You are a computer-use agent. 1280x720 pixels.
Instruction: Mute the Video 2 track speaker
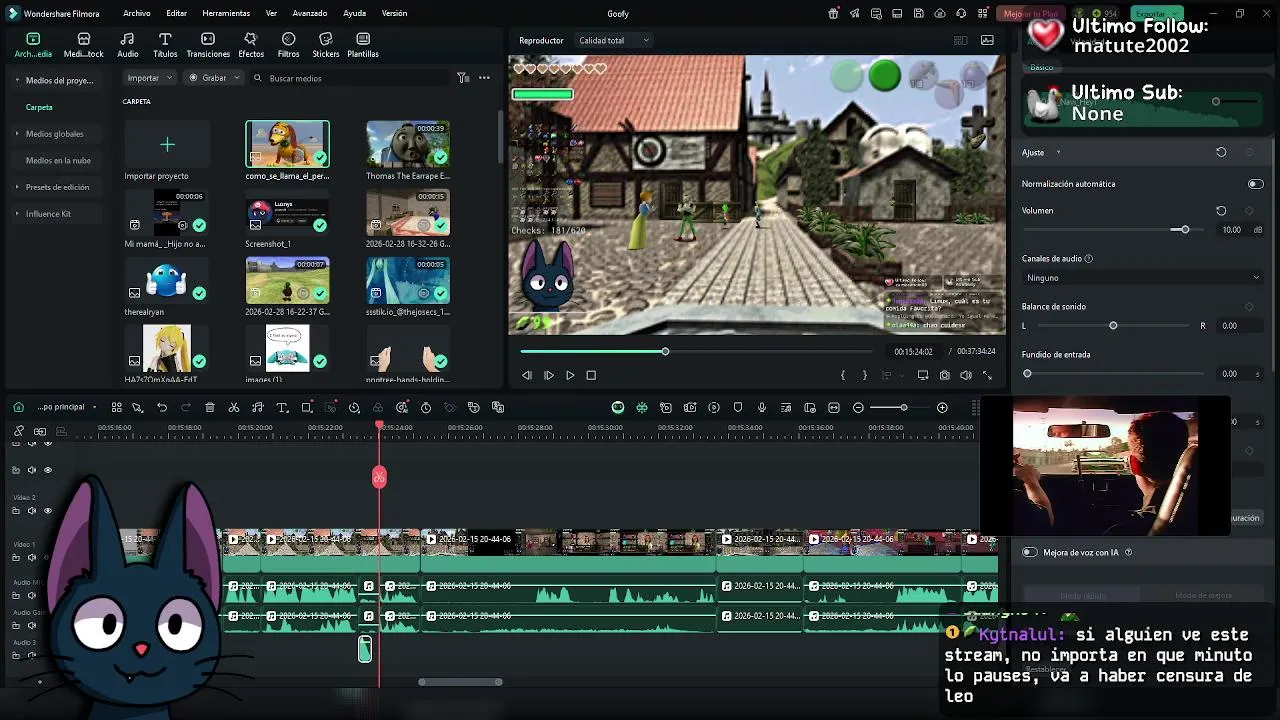[x=31, y=511]
